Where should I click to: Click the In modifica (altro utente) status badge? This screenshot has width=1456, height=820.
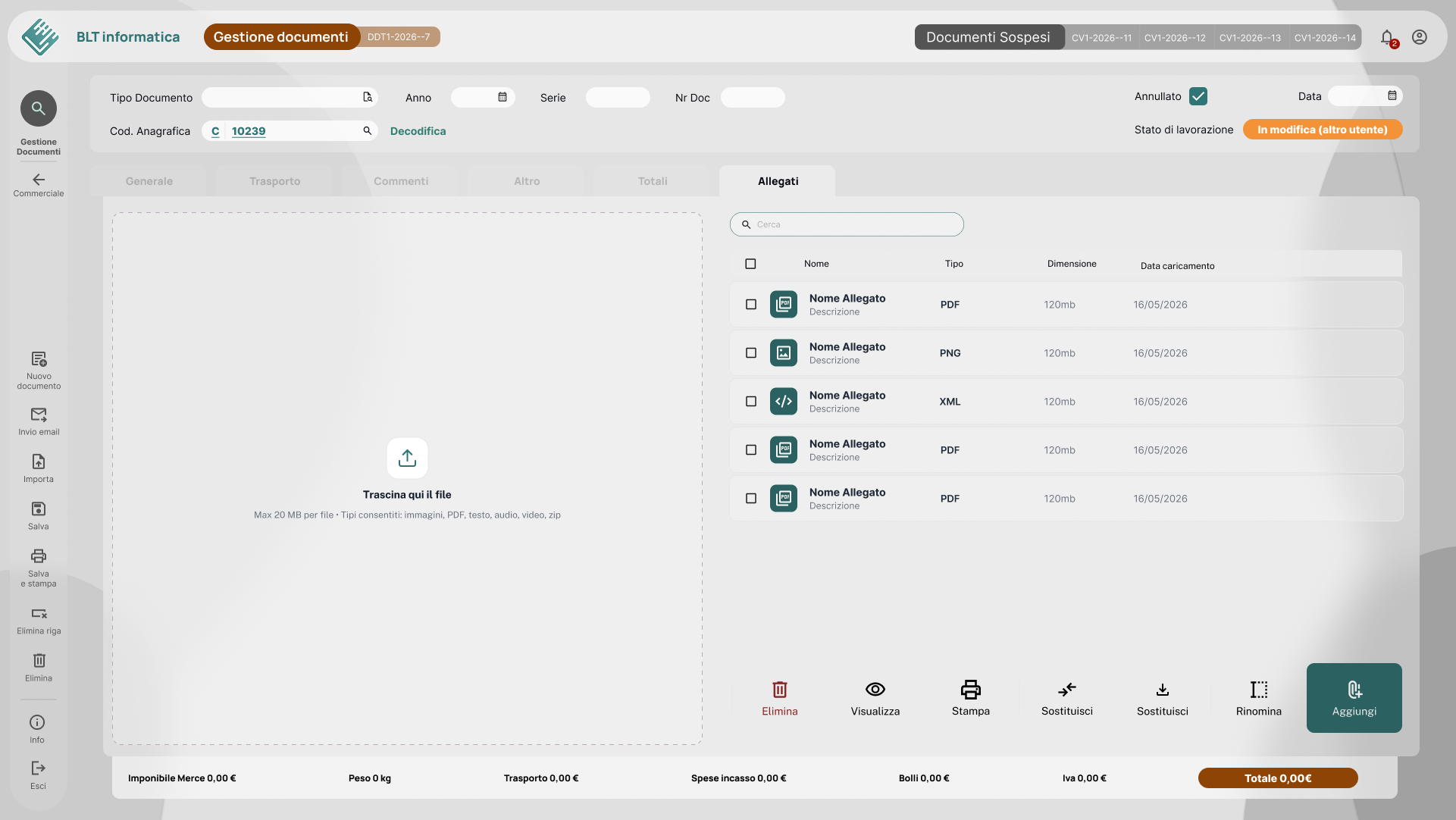[1323, 130]
